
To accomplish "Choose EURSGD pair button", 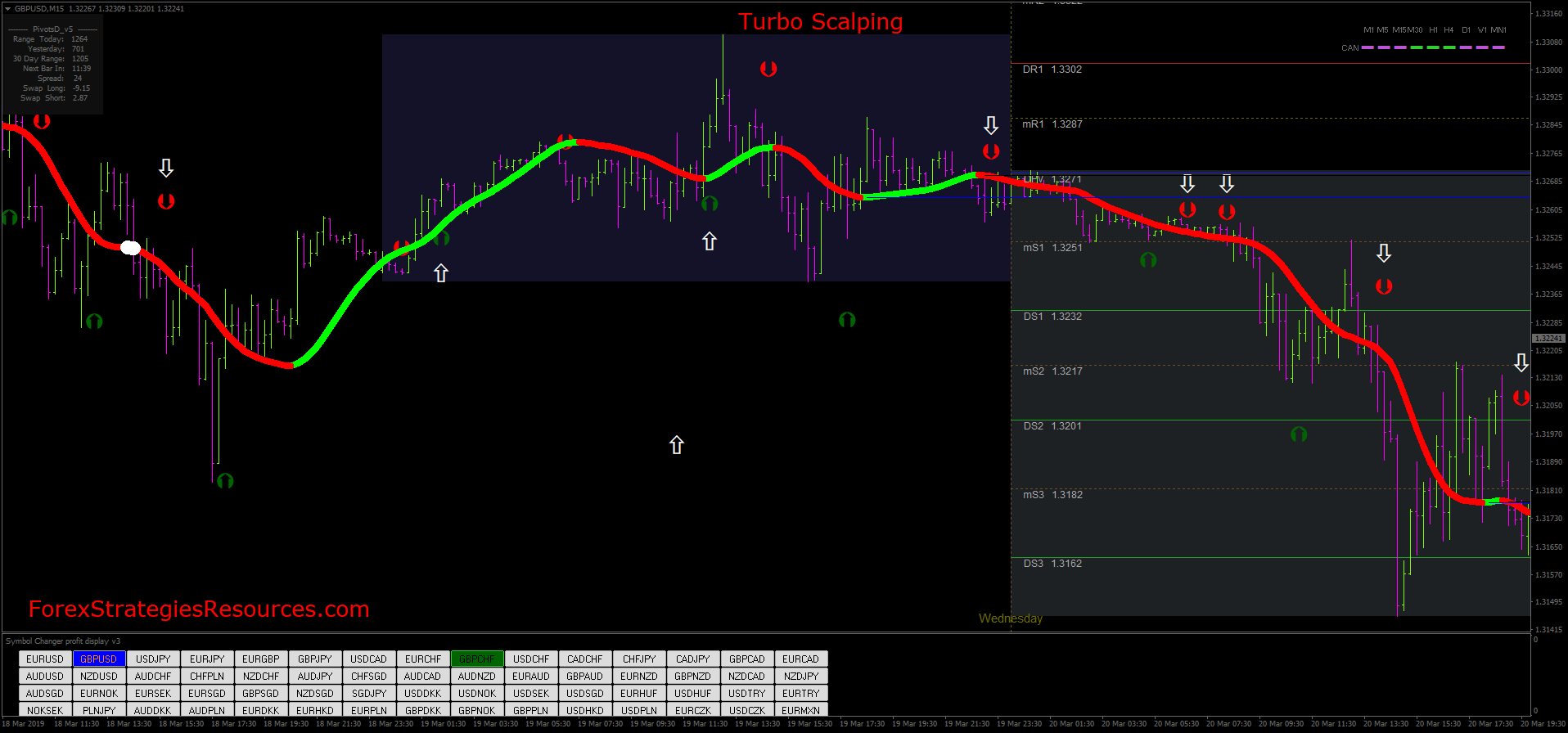I will click(x=207, y=694).
